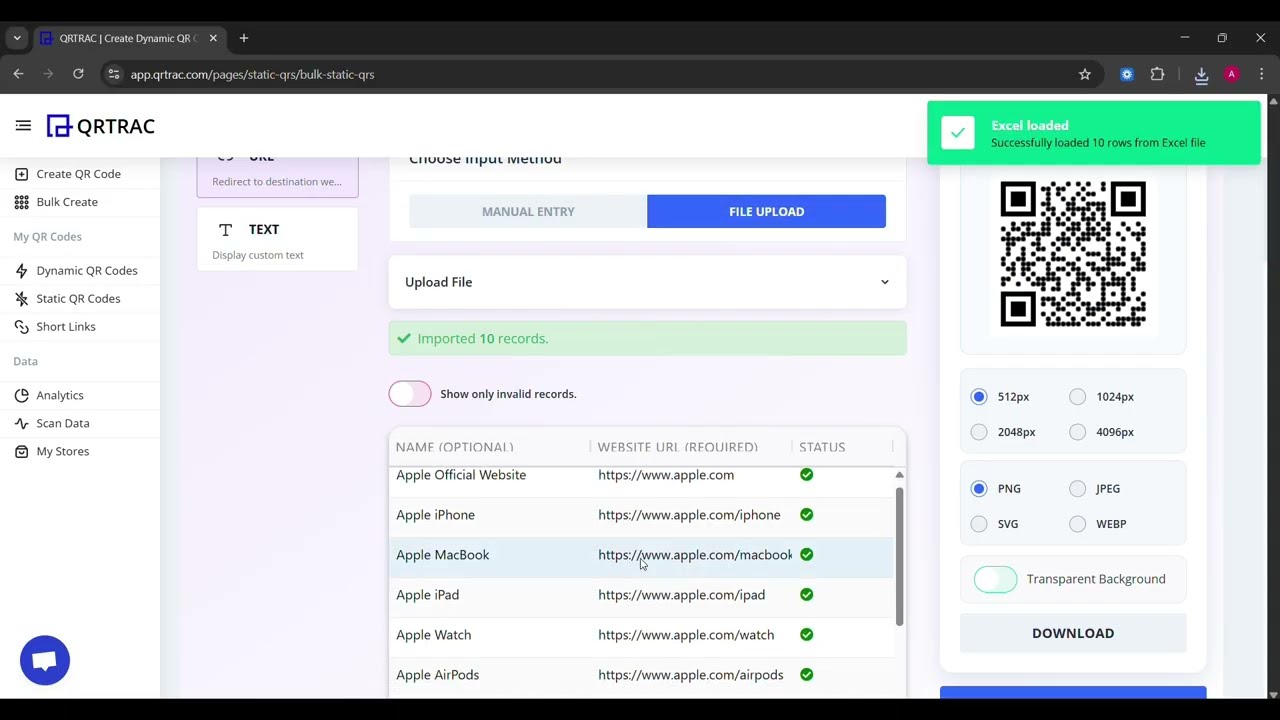Go to Static QR Codes
The width and height of the screenshot is (1280, 720).
(78, 299)
